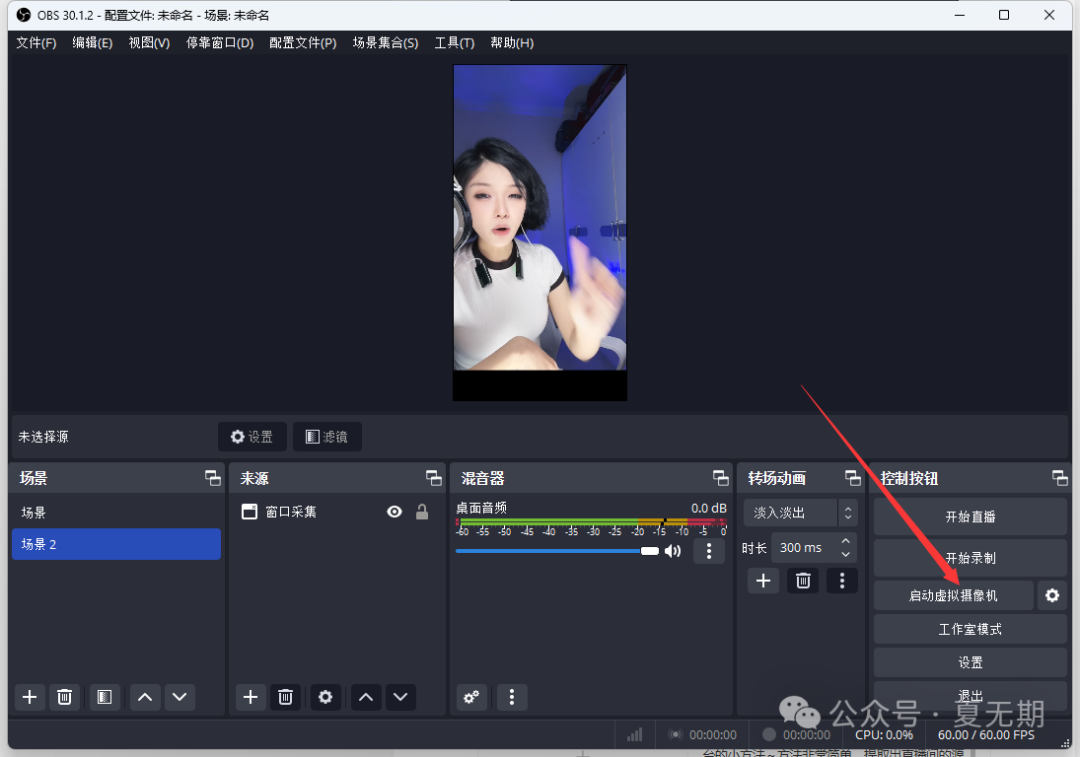Viewport: 1080px width, 757px height.
Task: Open source properties gear in 来源 panel
Action: point(325,697)
